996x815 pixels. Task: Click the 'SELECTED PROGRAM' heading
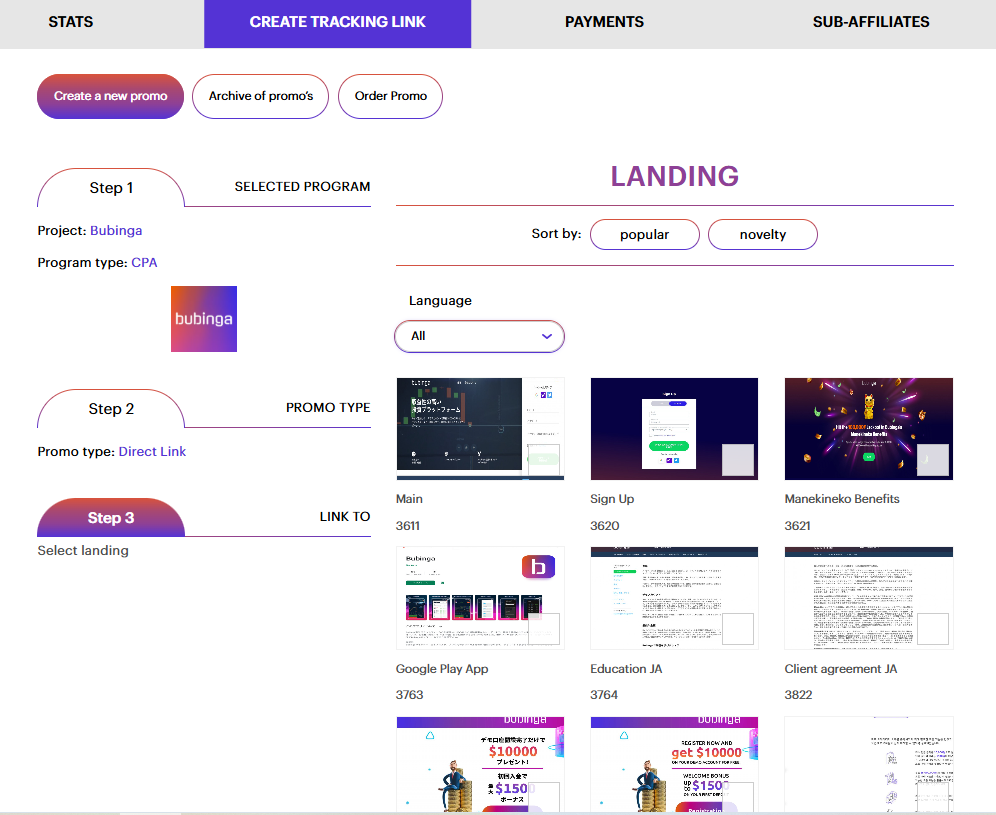click(x=302, y=187)
